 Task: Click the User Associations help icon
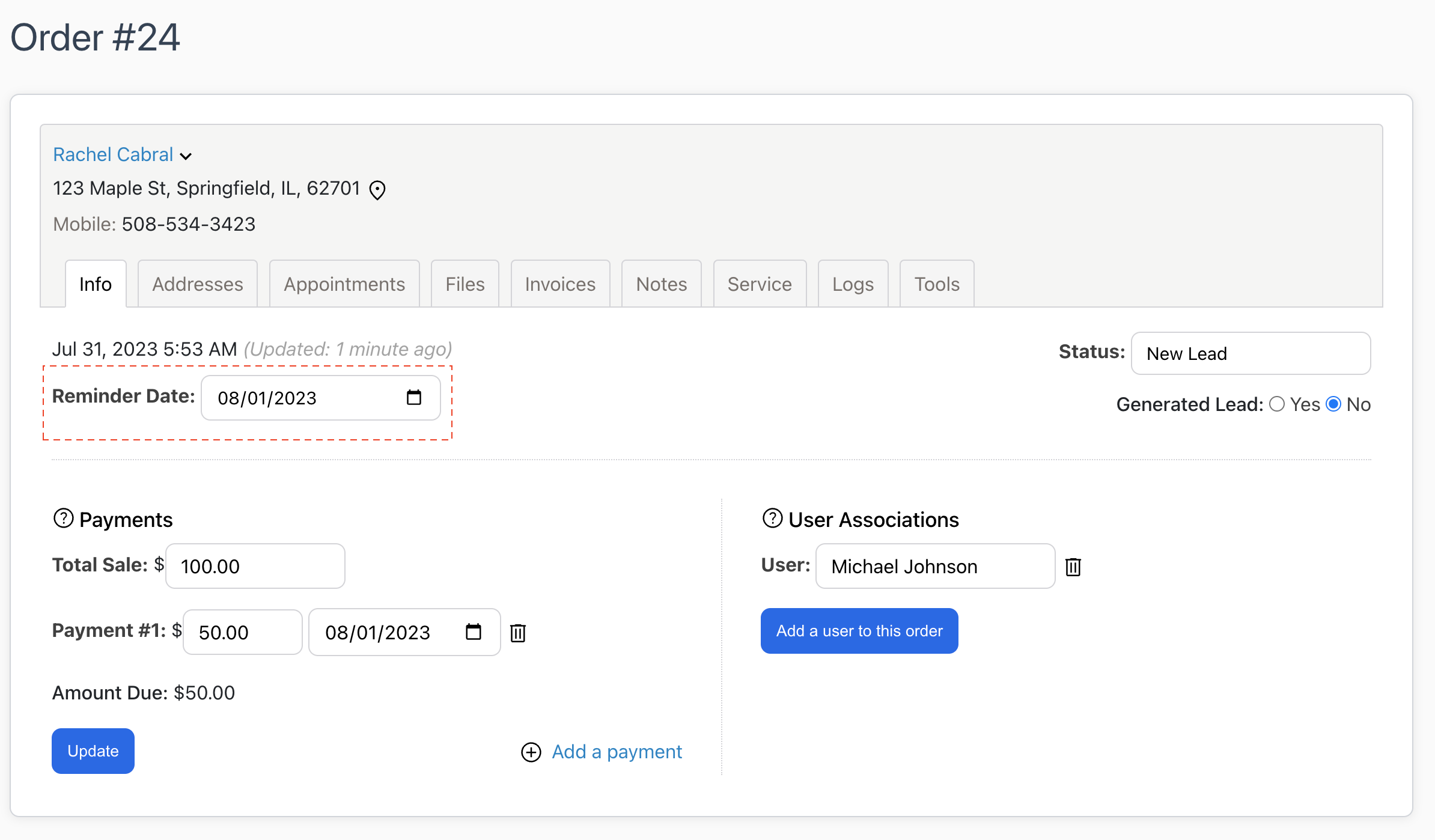coord(772,519)
